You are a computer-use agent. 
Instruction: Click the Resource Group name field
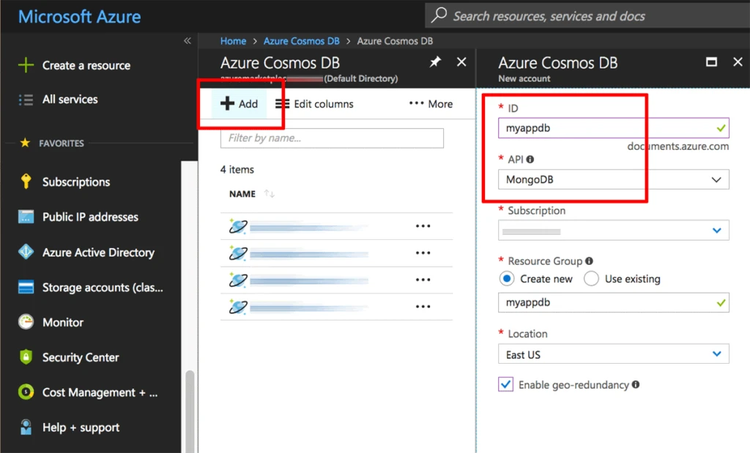point(614,303)
